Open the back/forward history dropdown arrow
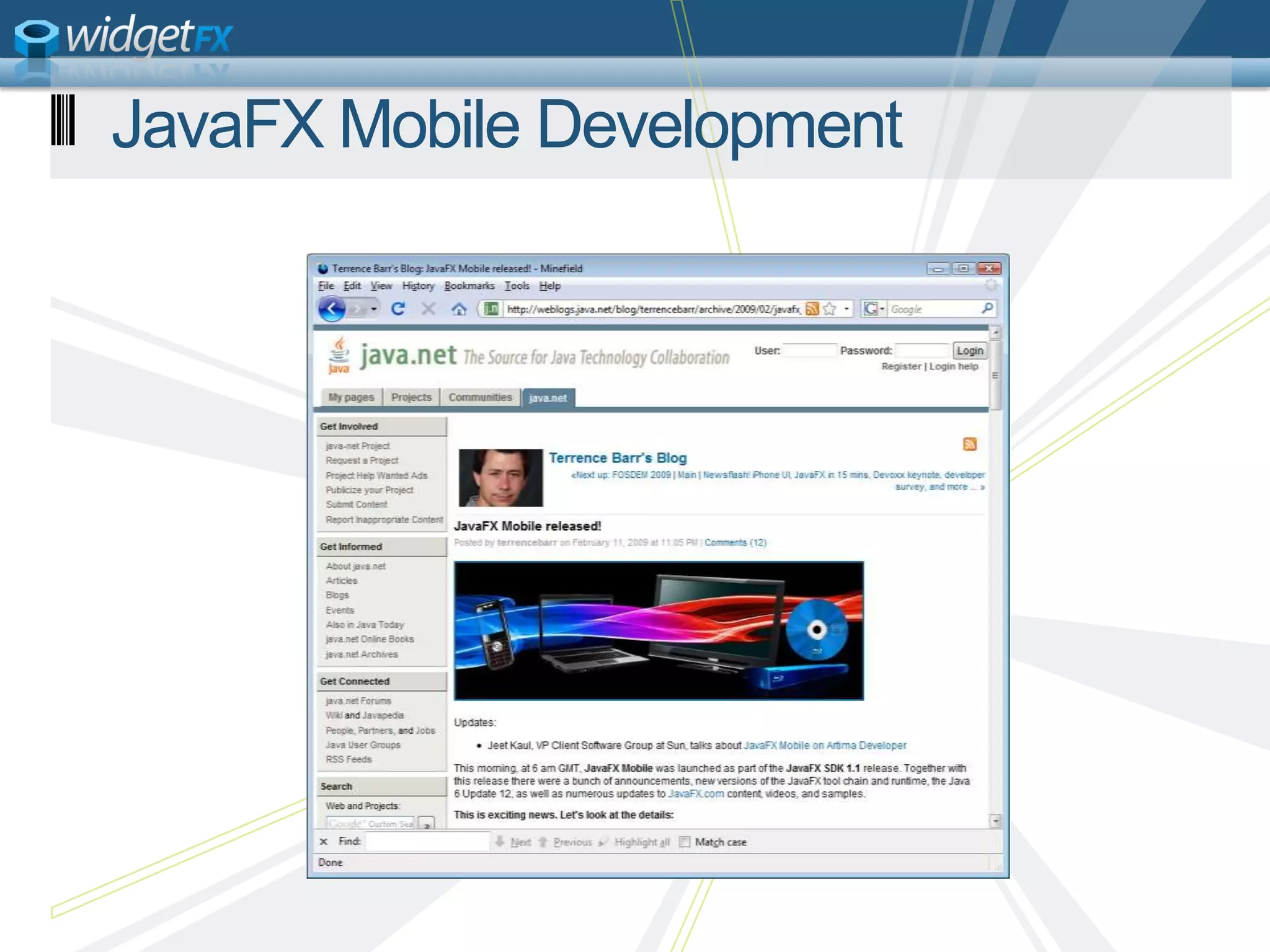This screenshot has width=1270, height=952. coord(374,309)
